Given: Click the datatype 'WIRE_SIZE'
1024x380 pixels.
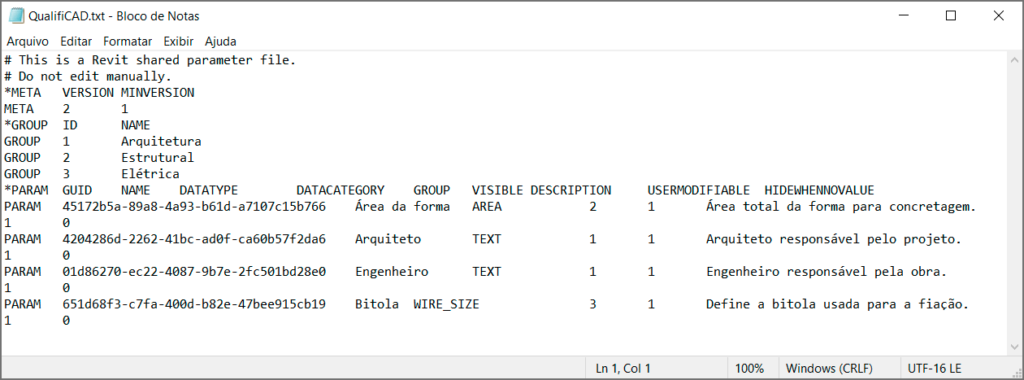Looking at the screenshot, I should [x=446, y=304].
